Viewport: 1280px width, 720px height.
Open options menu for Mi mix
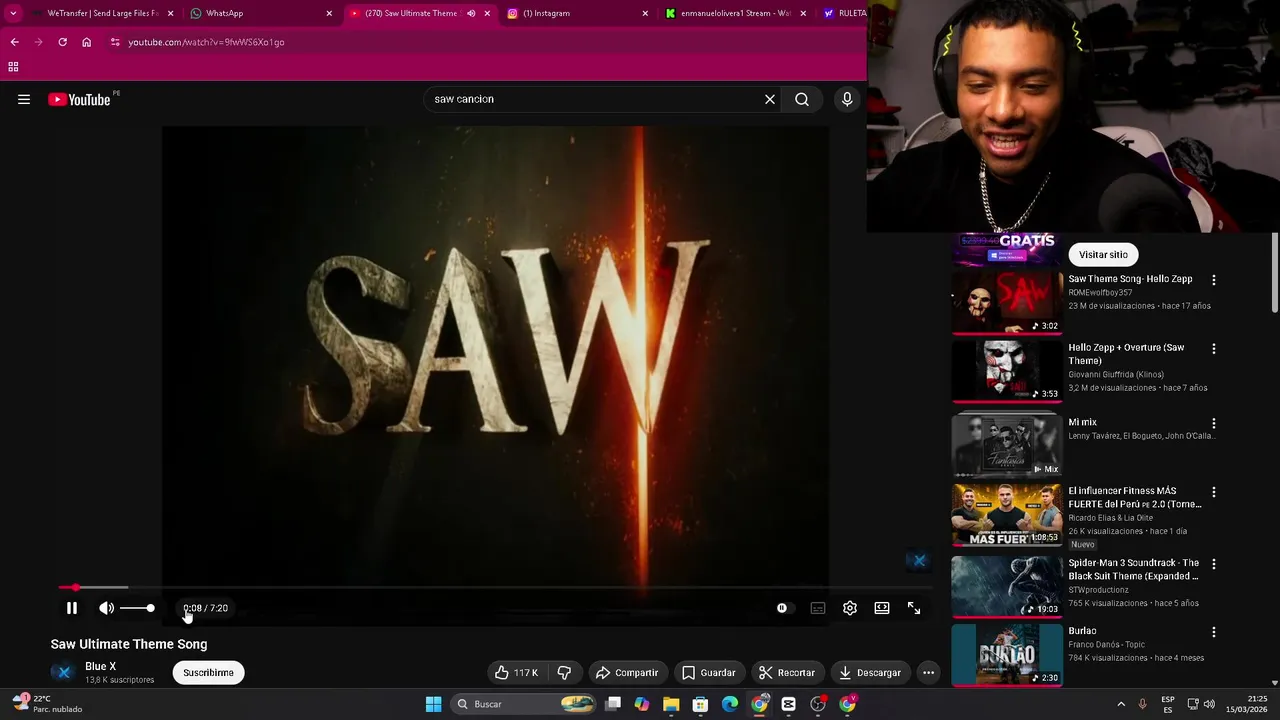[x=1214, y=424]
